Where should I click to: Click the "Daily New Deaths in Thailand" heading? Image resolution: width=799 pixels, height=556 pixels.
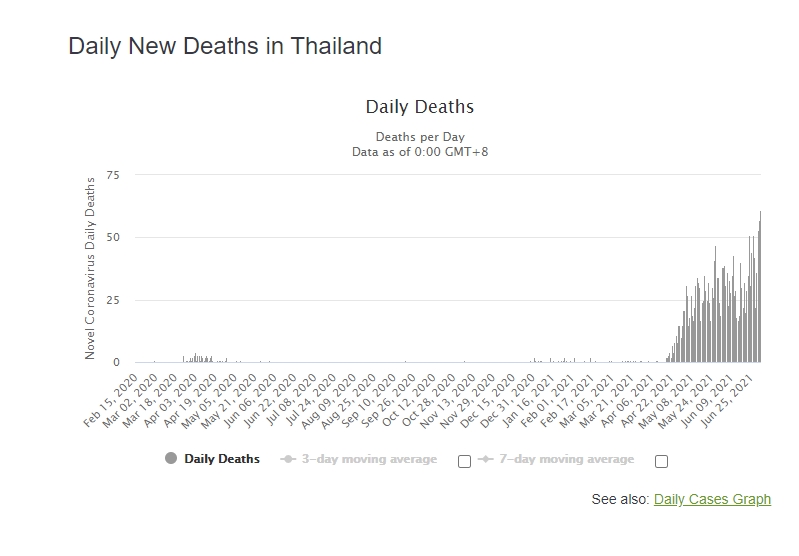(225, 46)
